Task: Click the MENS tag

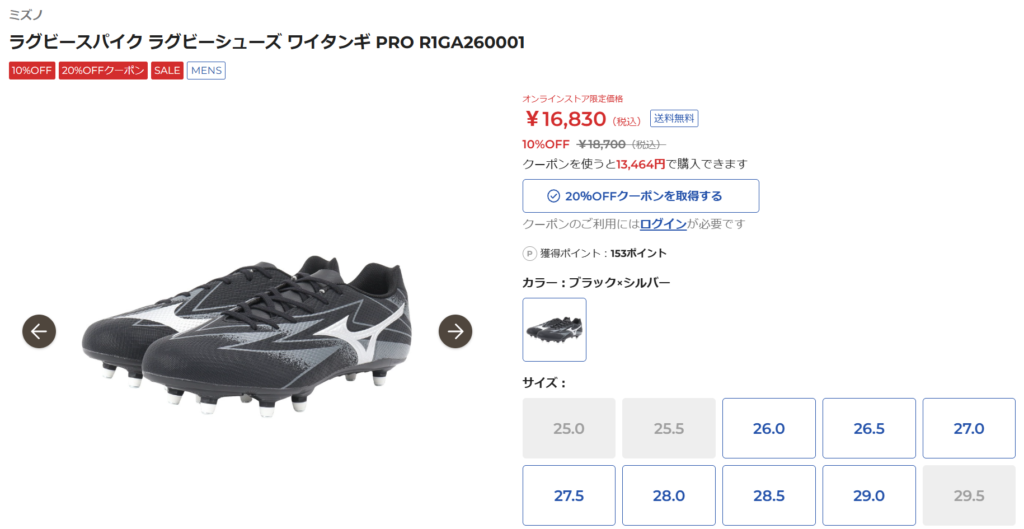Action: pos(206,71)
